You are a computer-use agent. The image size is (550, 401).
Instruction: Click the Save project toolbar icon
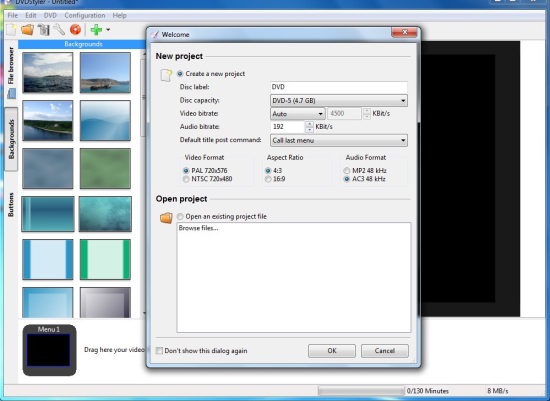point(43,30)
